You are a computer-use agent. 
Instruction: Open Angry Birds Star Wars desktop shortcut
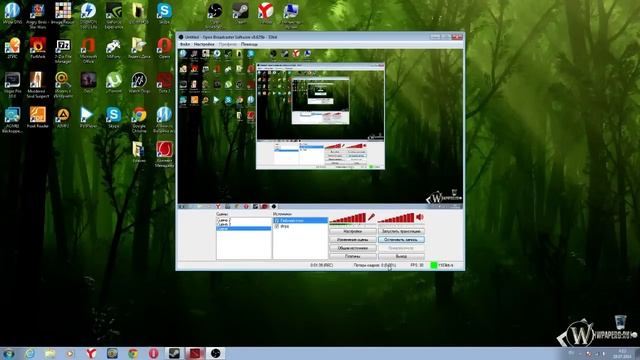click(x=38, y=16)
